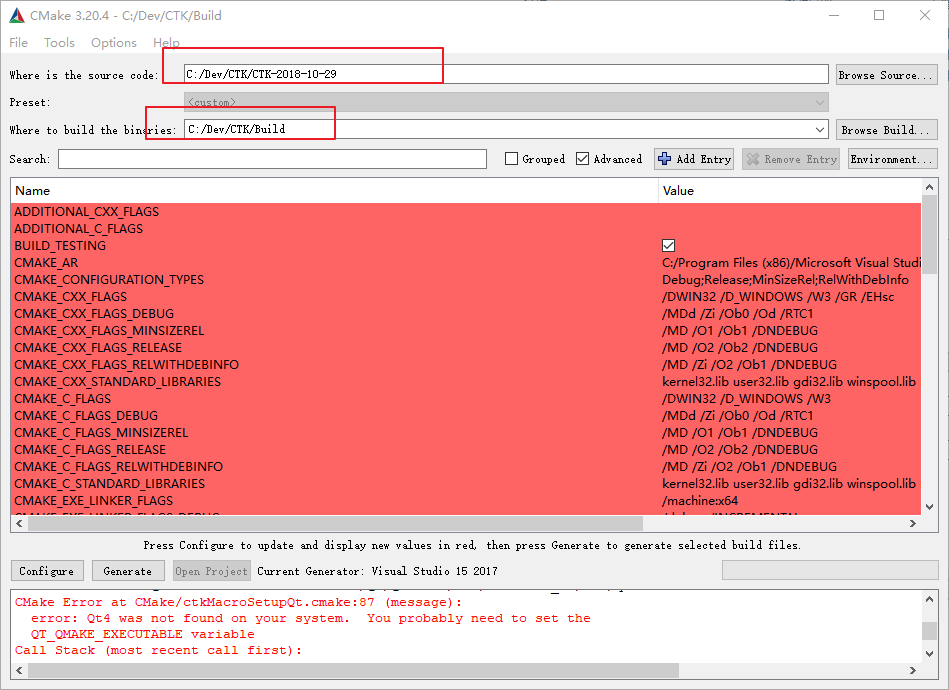Select the ADDITIONAL_C_FLAGS row
This screenshot has height=690, width=949.
[465, 229]
